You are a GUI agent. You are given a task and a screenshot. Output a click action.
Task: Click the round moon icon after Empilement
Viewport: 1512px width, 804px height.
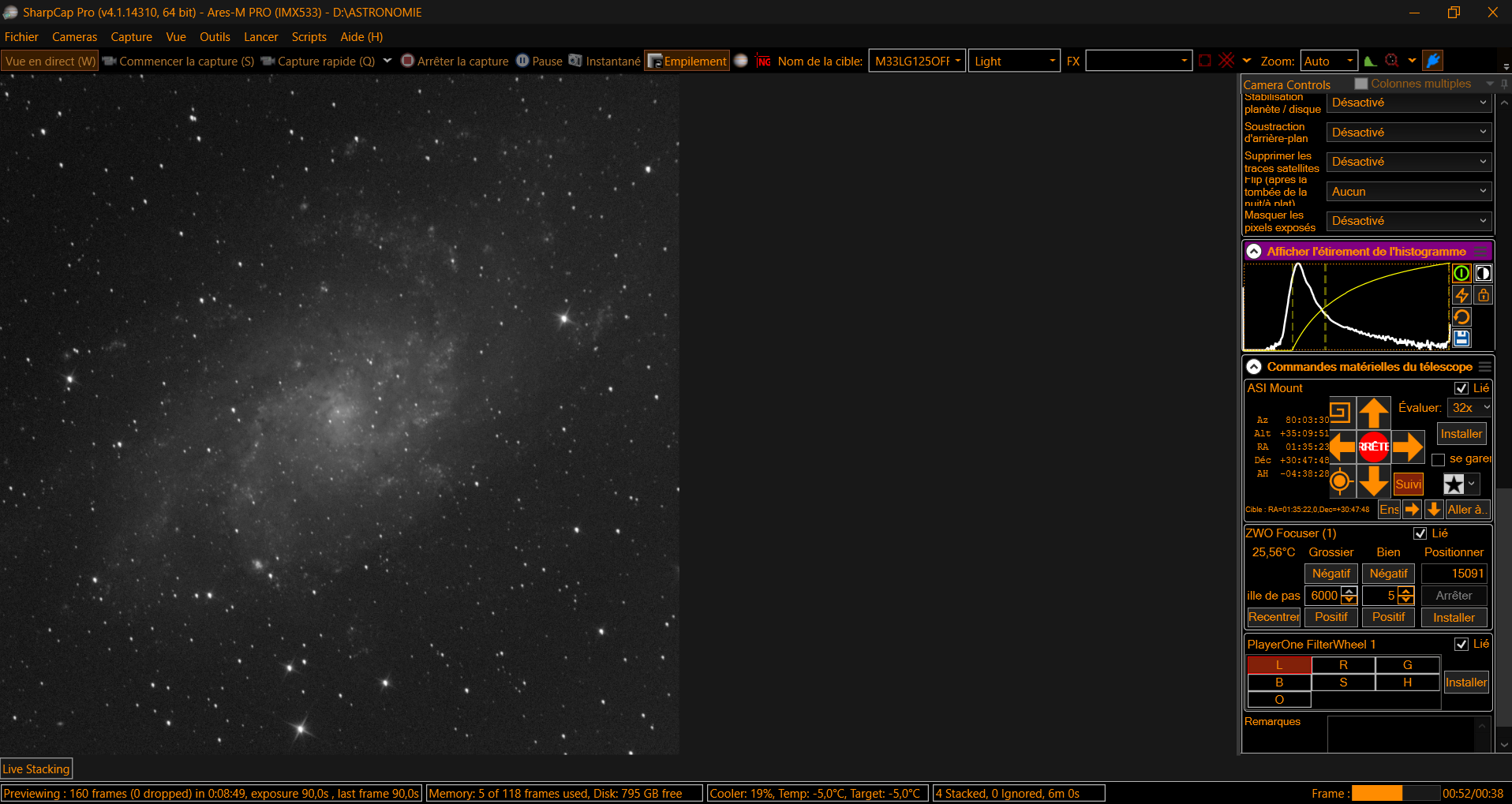point(741,61)
